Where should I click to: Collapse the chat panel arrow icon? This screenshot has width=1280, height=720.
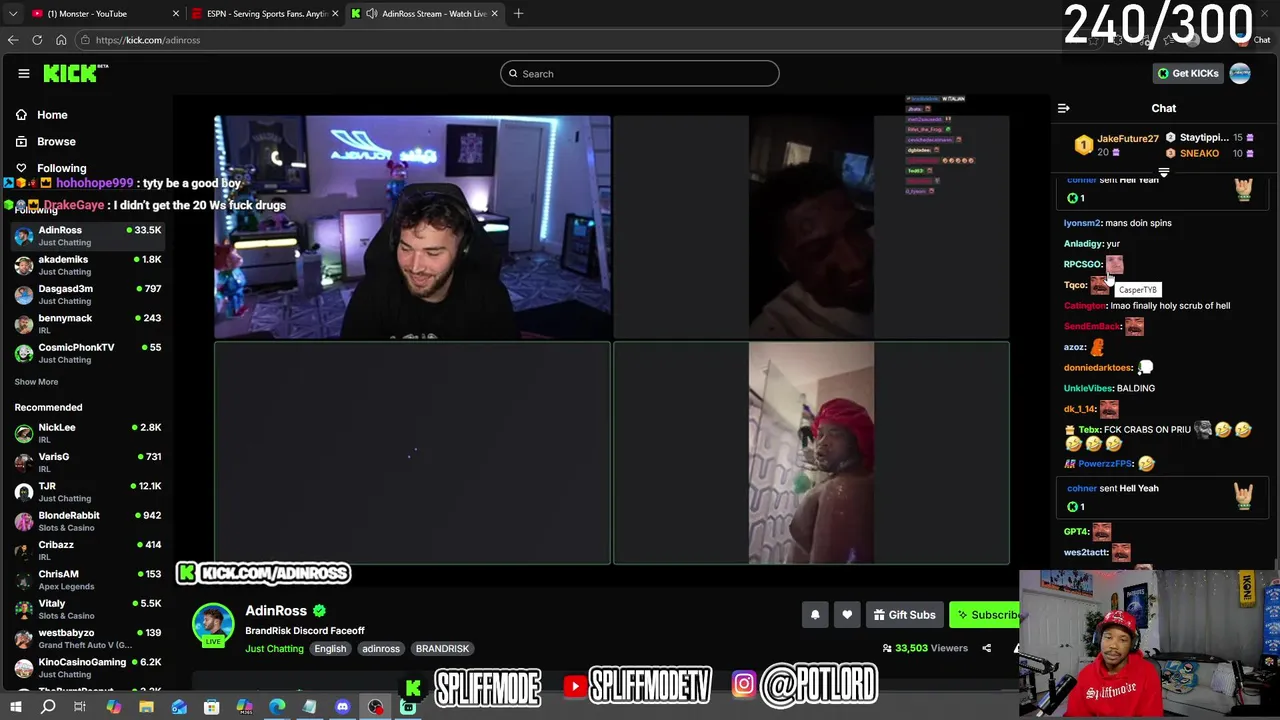click(1064, 108)
